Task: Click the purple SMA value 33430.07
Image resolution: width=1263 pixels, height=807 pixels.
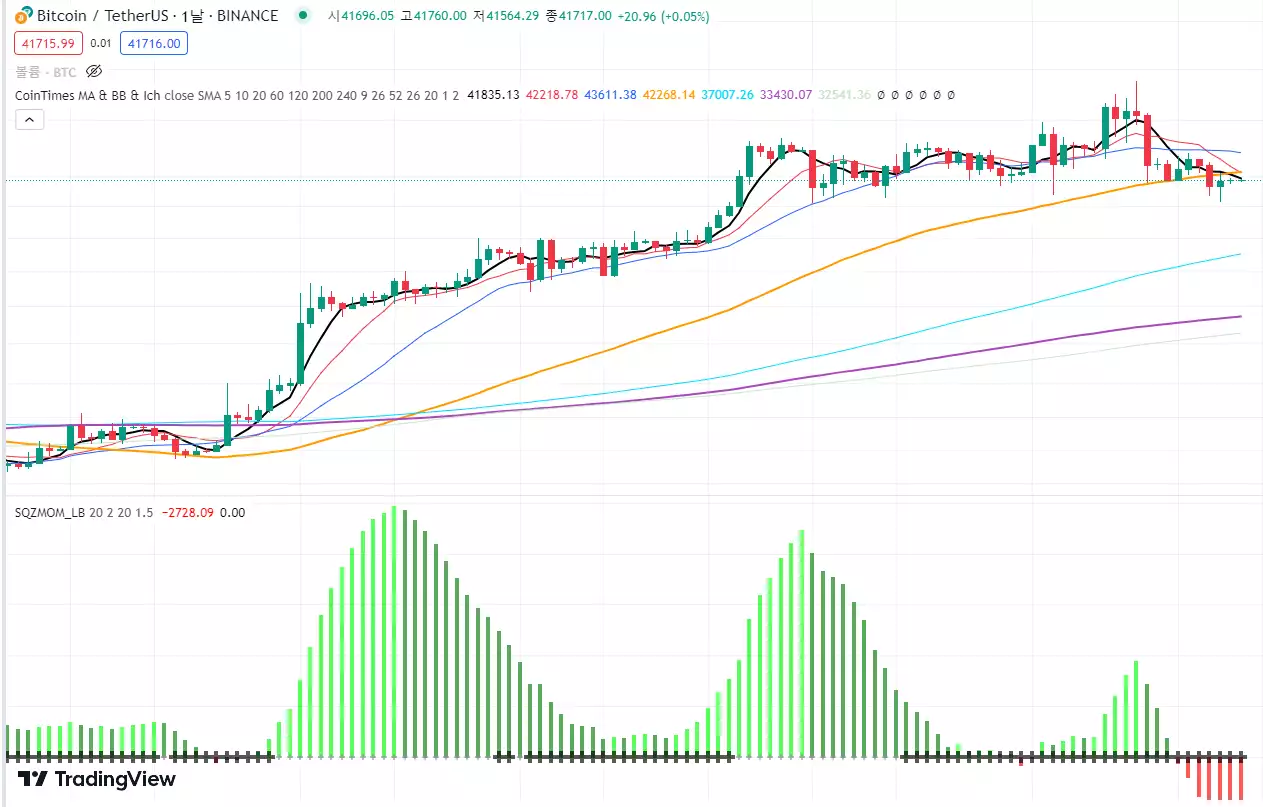Action: point(786,95)
